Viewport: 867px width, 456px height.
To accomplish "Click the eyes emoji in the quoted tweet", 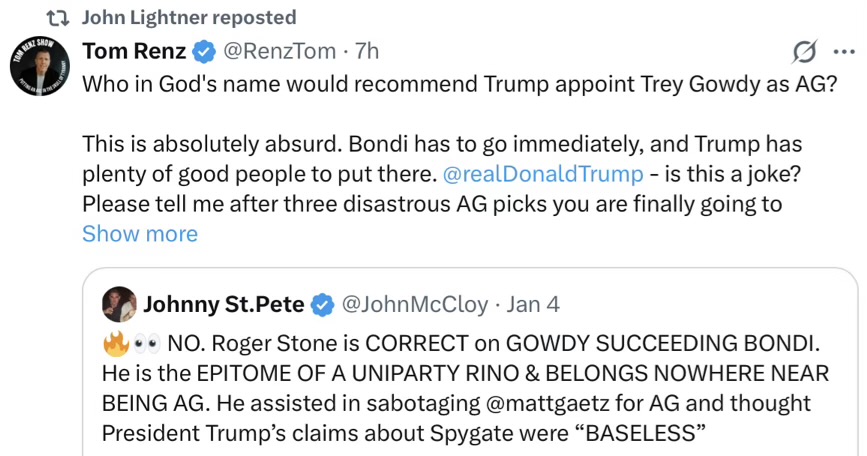I will click(x=146, y=345).
